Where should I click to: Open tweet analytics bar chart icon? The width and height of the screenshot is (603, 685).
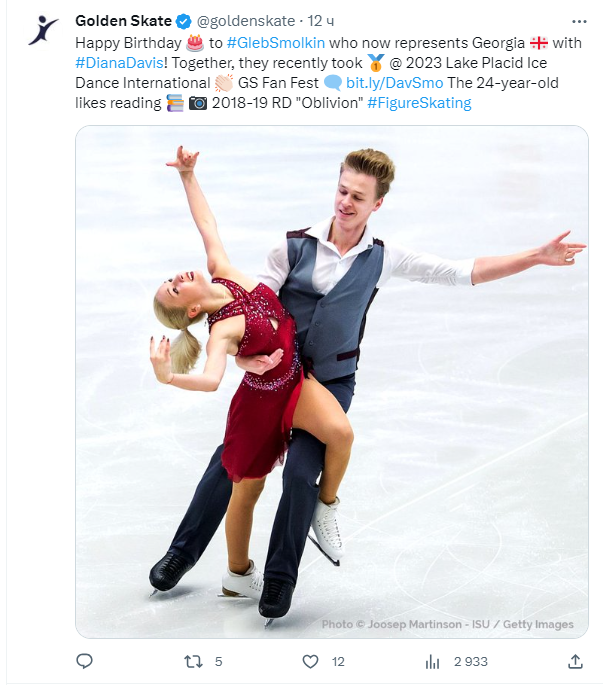point(432,662)
